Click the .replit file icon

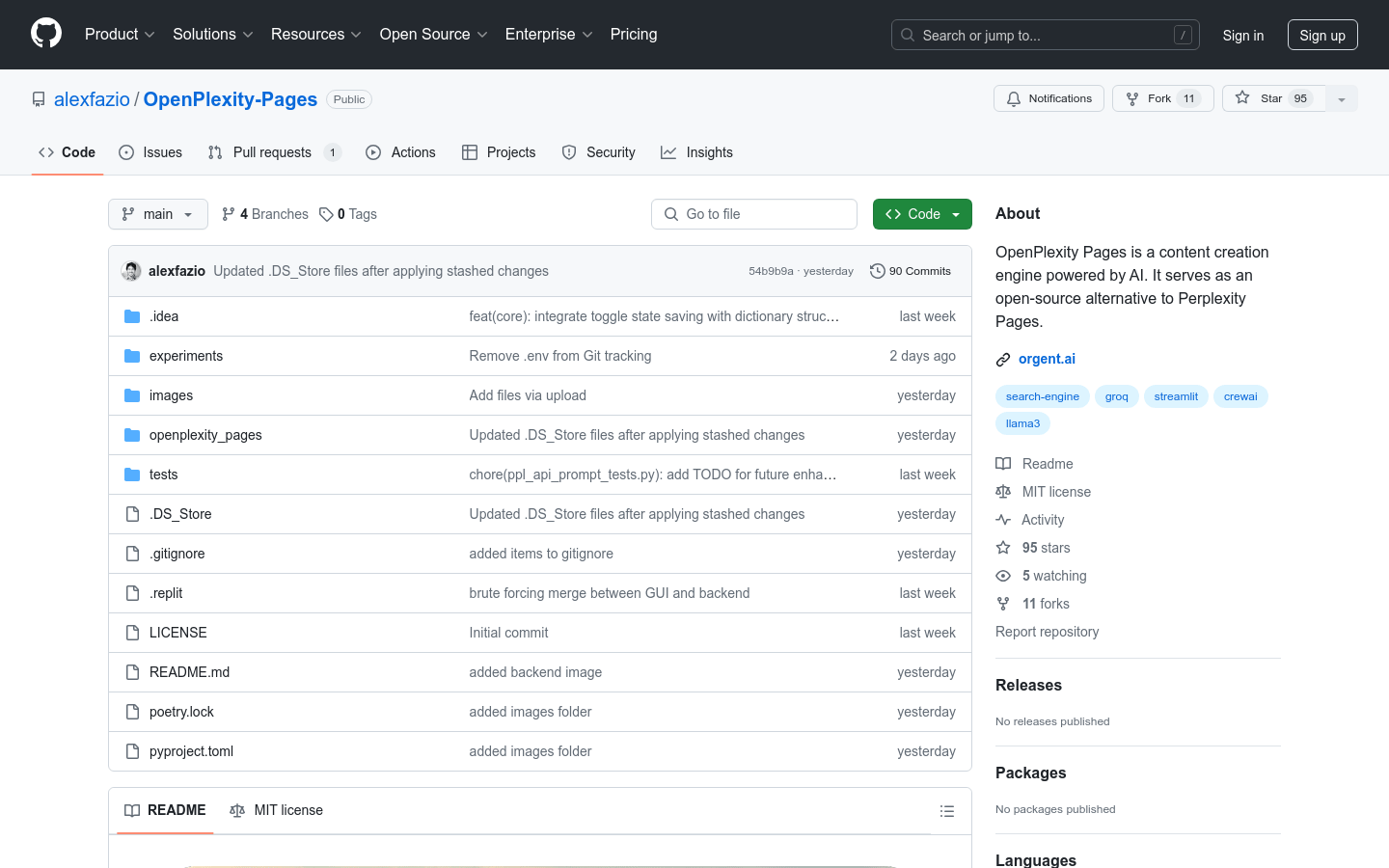coord(132,593)
